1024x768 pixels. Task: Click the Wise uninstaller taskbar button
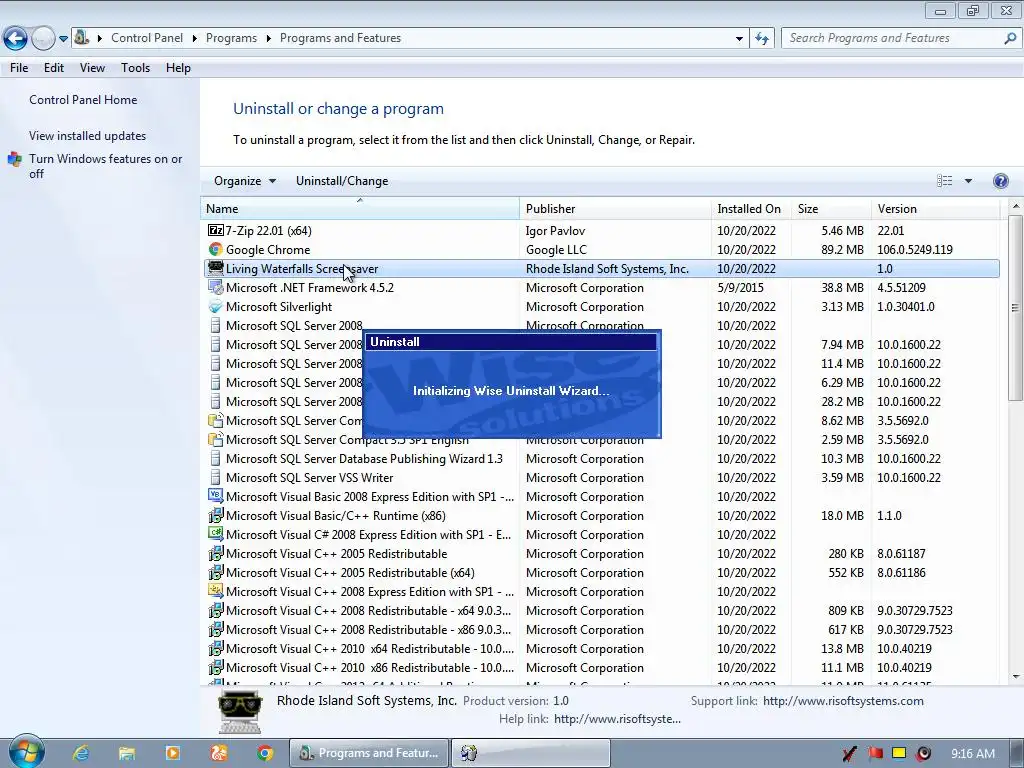click(531, 753)
